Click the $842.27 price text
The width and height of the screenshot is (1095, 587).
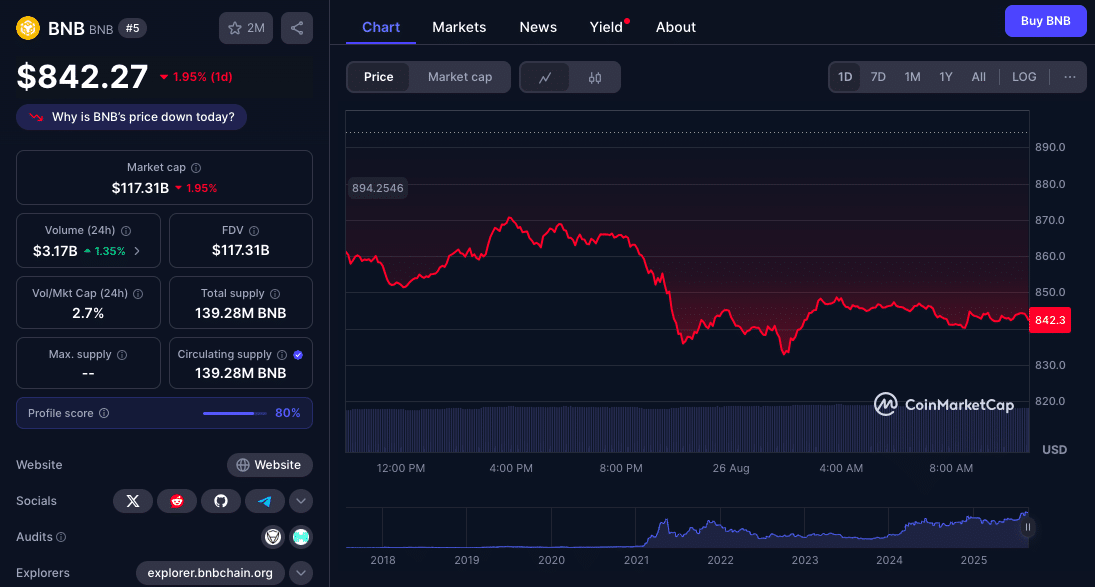[82, 77]
